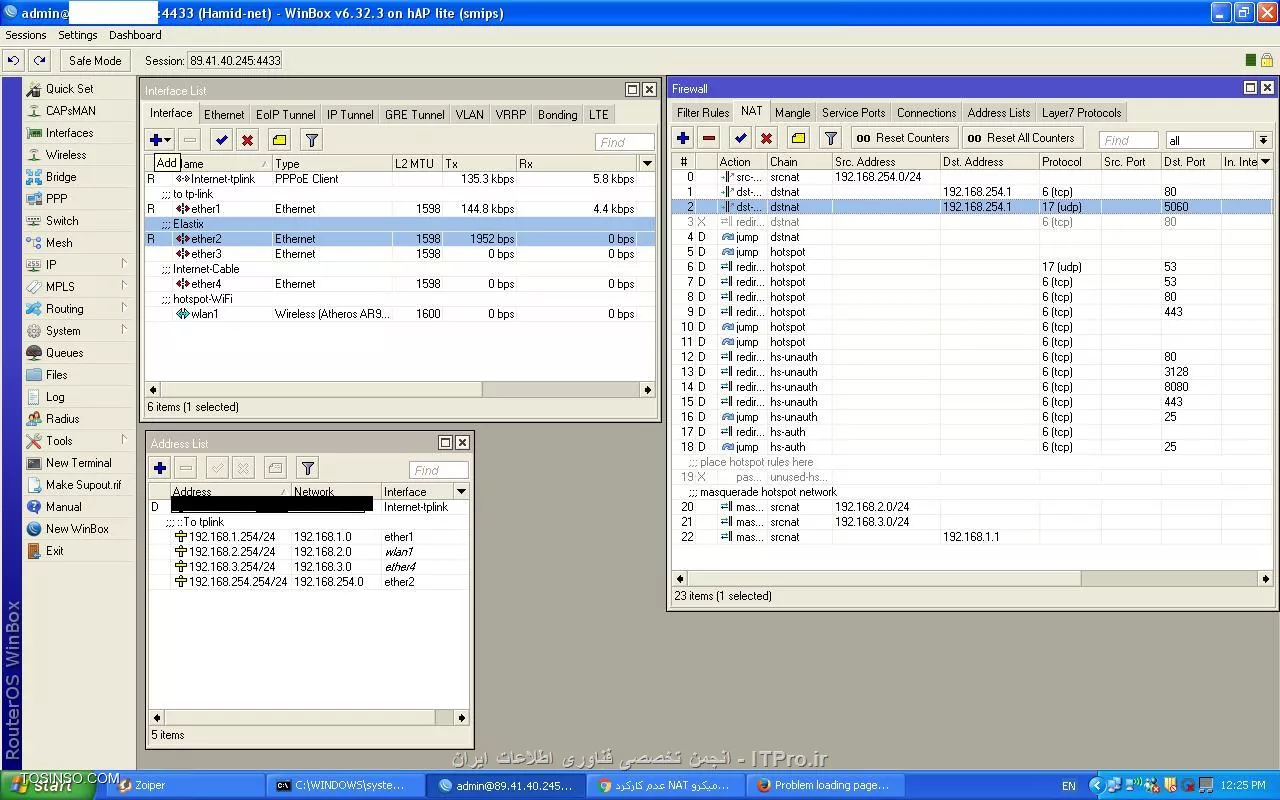This screenshot has height=800, width=1280.
Task: Click the undo arrow in the WinBox toolbar
Action: coord(13,61)
